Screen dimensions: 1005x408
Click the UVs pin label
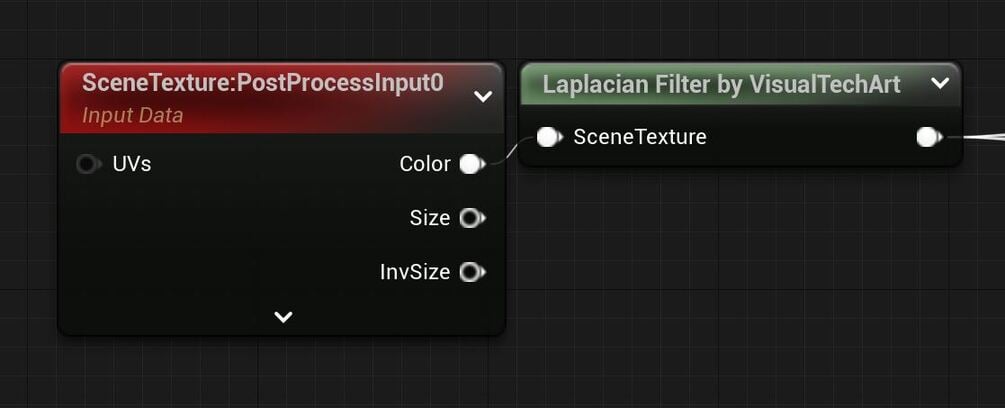click(132, 164)
